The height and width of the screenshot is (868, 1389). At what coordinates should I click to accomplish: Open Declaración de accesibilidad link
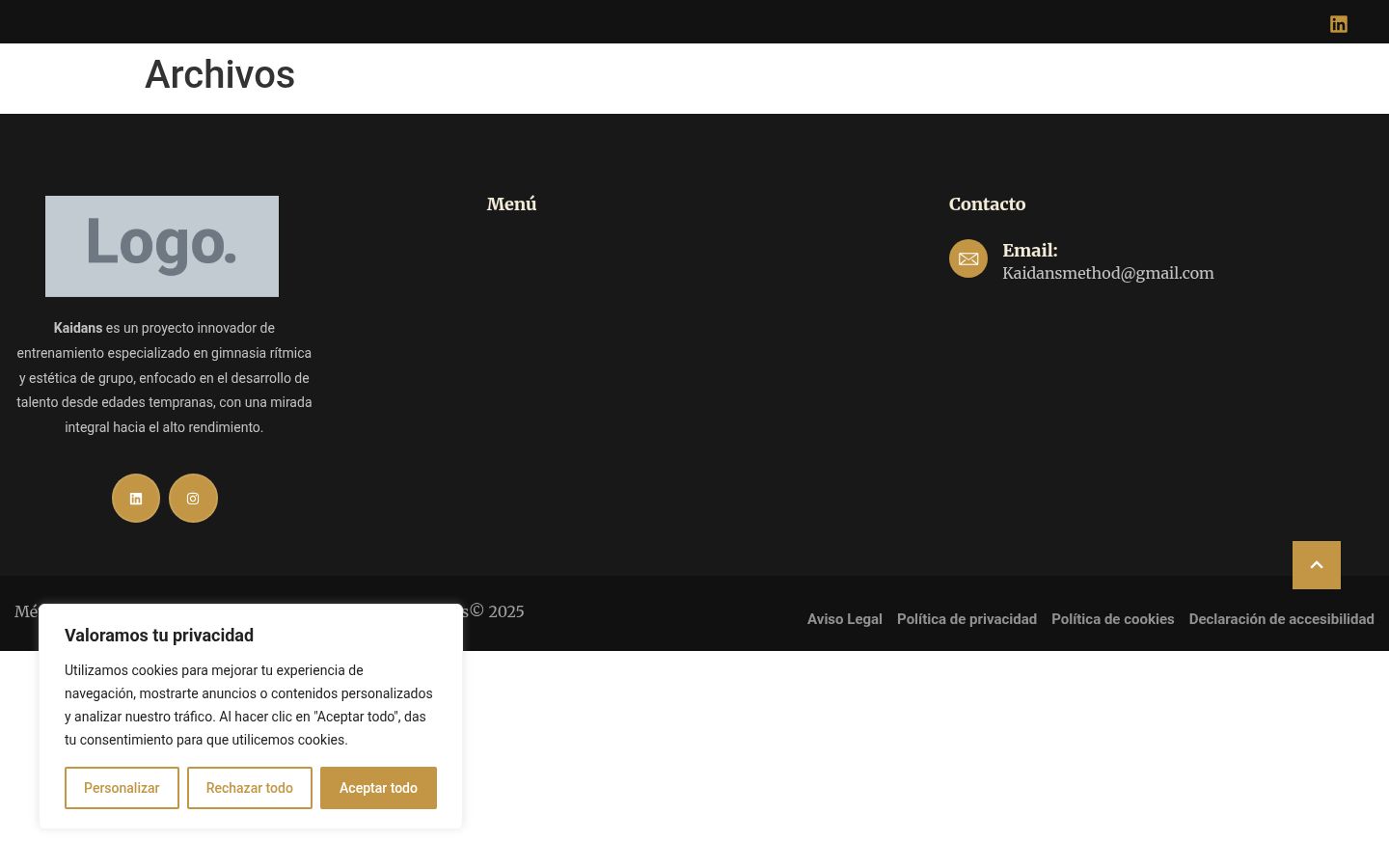pos(1282,619)
